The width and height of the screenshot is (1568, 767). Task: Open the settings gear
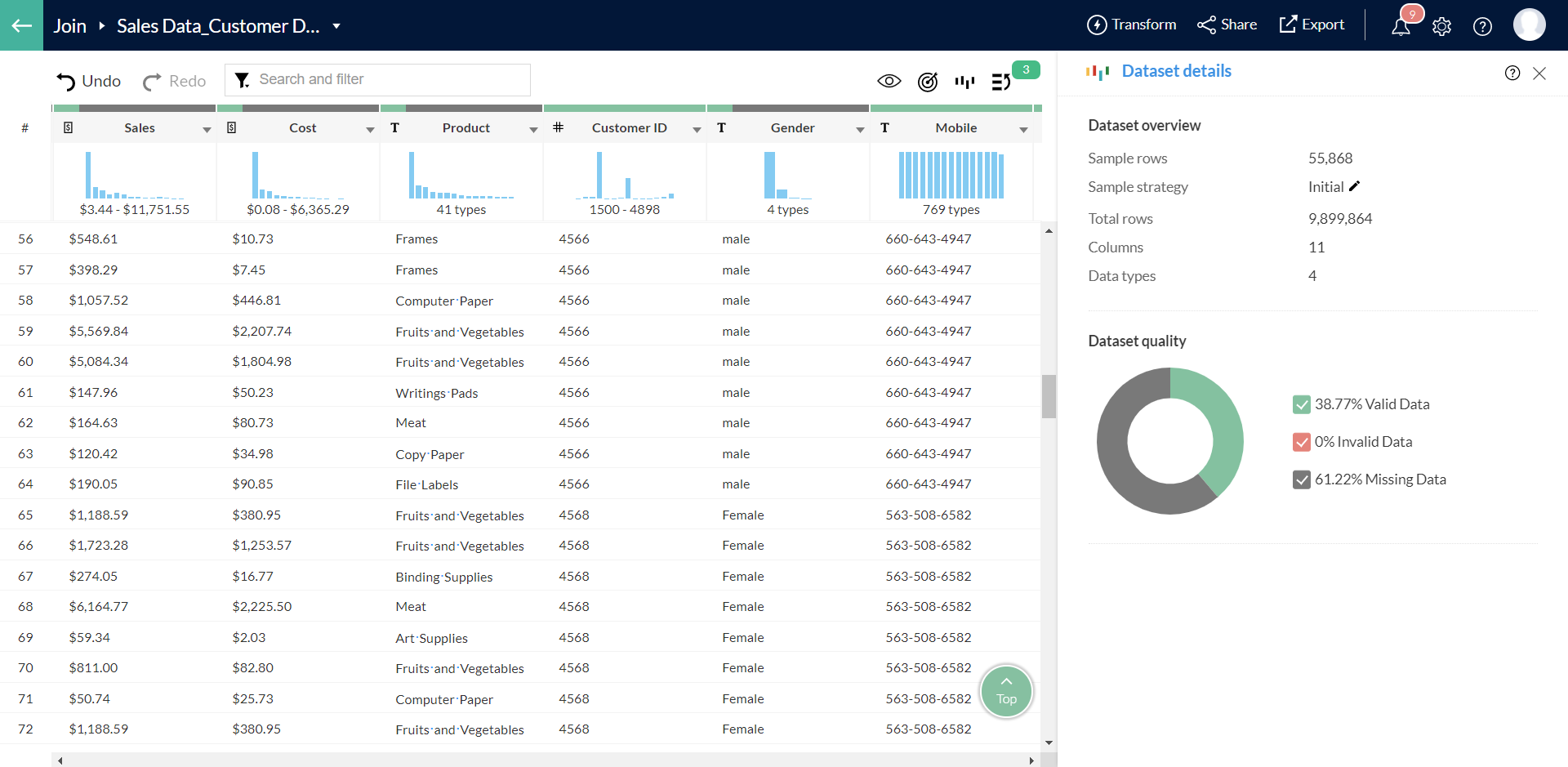(x=1441, y=26)
